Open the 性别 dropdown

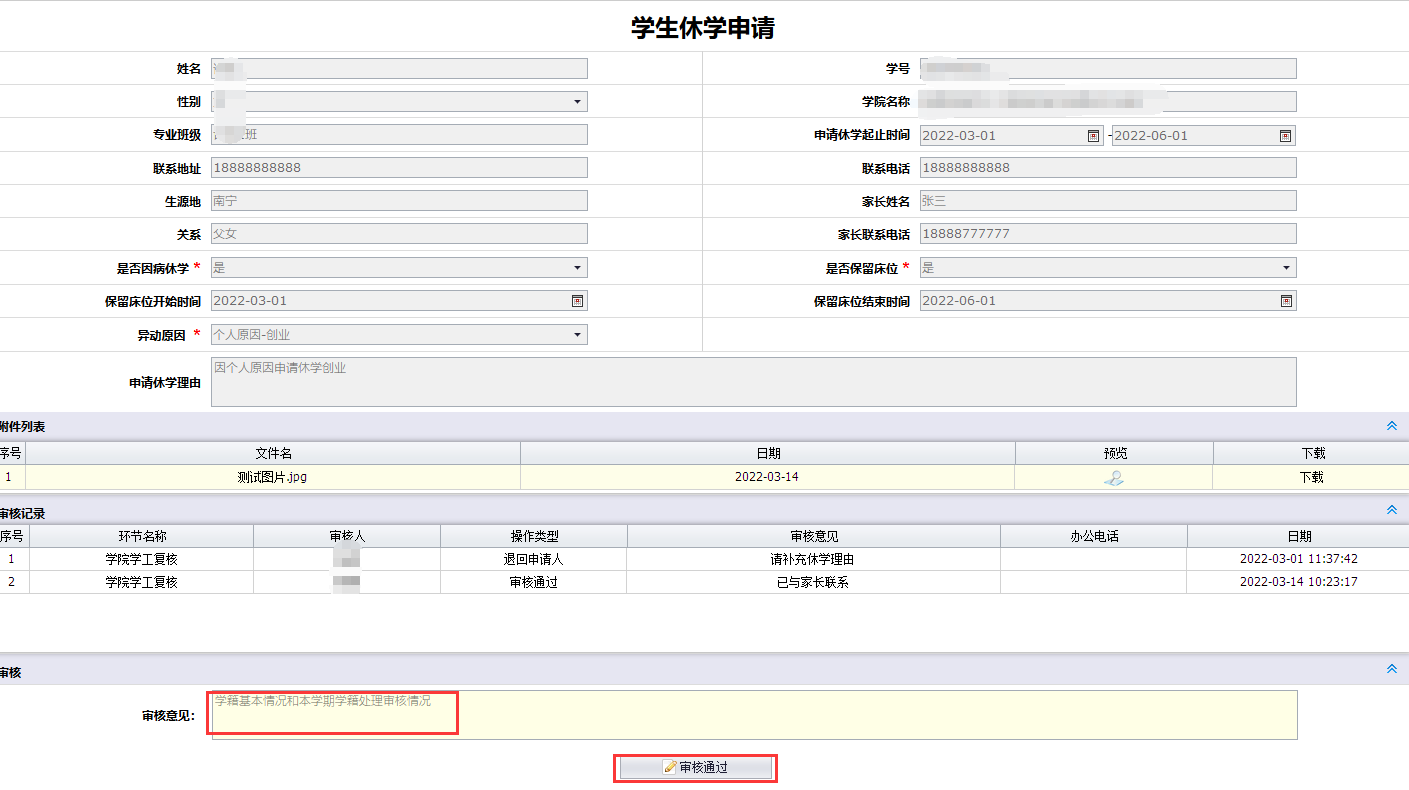point(577,102)
